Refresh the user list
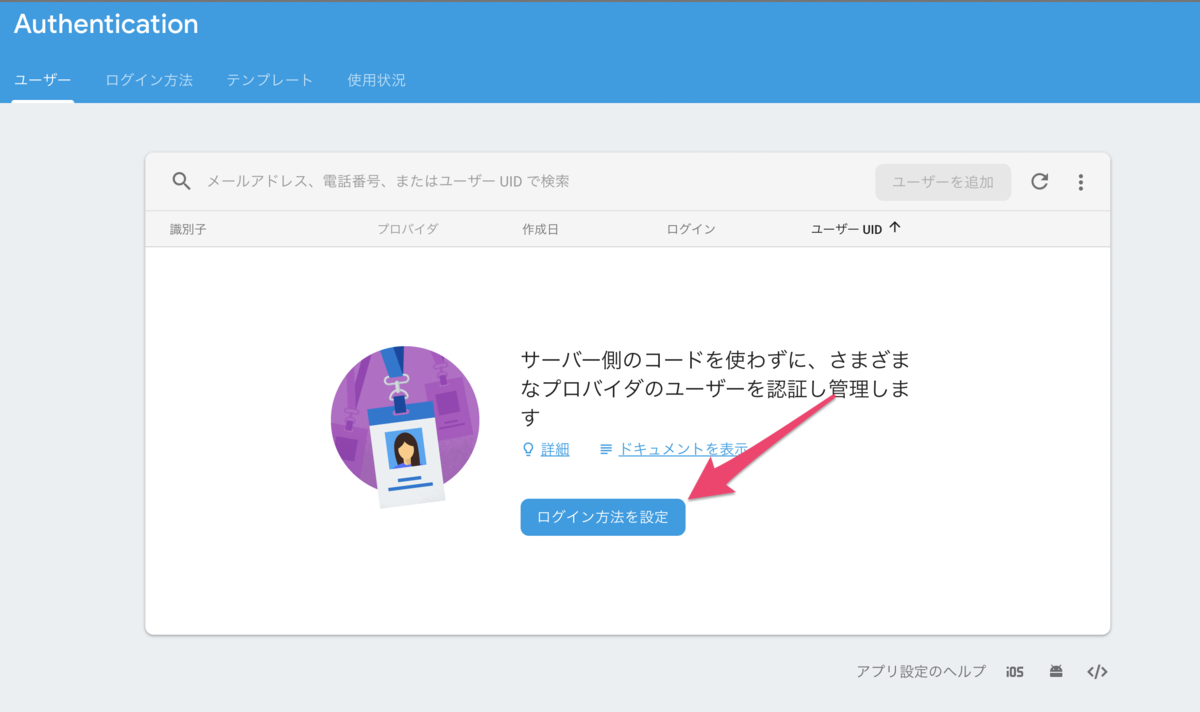Image resolution: width=1200 pixels, height=712 pixels. 1040,181
